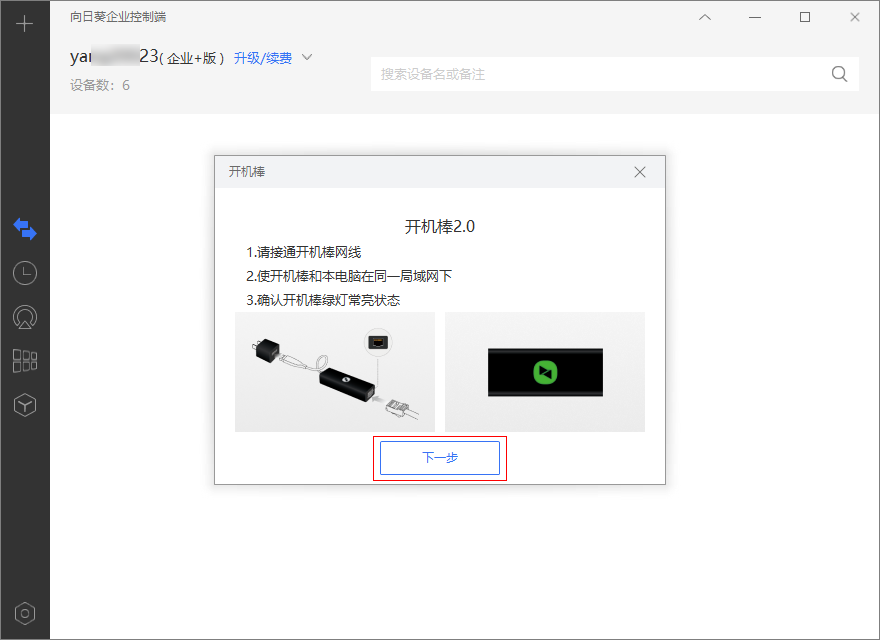The width and height of the screenshot is (880, 640).
Task: Open the remote control arrows sidebar icon
Action: [x=25, y=229]
